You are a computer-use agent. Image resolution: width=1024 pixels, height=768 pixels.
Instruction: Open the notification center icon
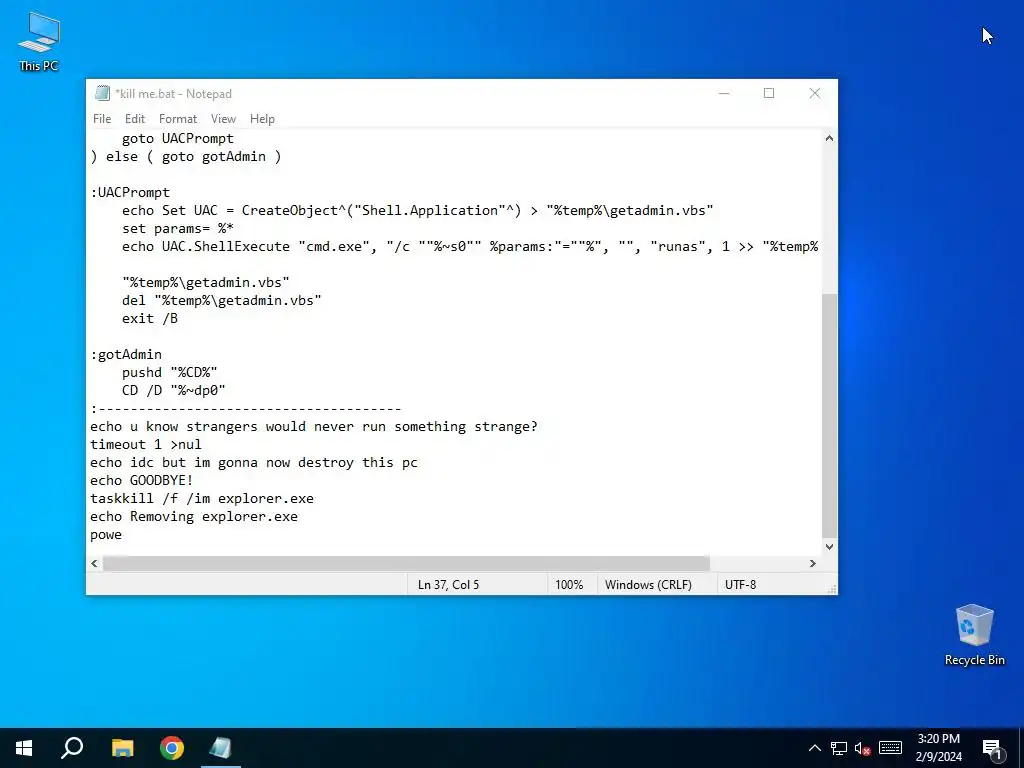[x=992, y=749]
